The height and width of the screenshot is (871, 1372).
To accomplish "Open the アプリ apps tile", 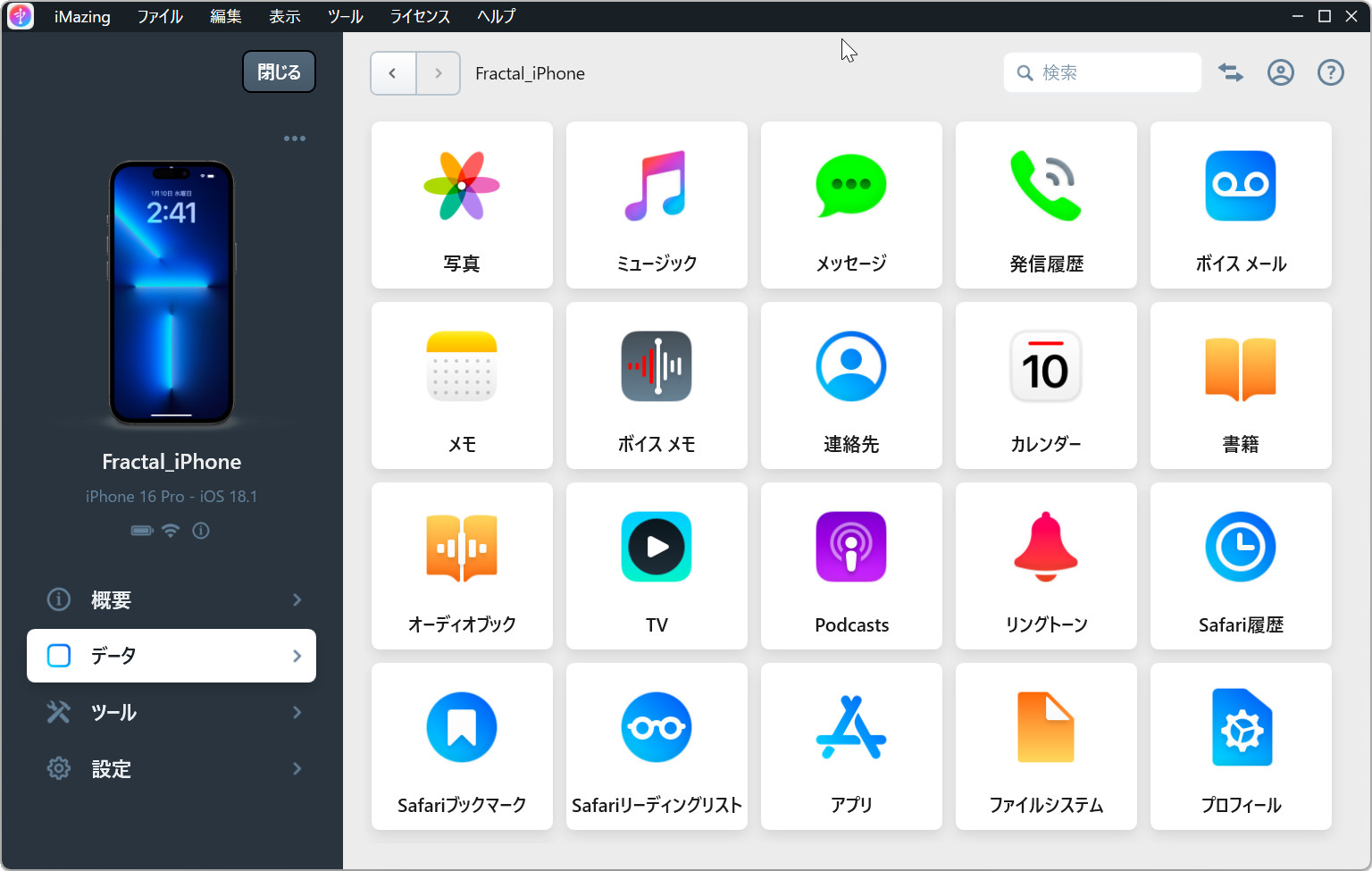I will click(851, 746).
